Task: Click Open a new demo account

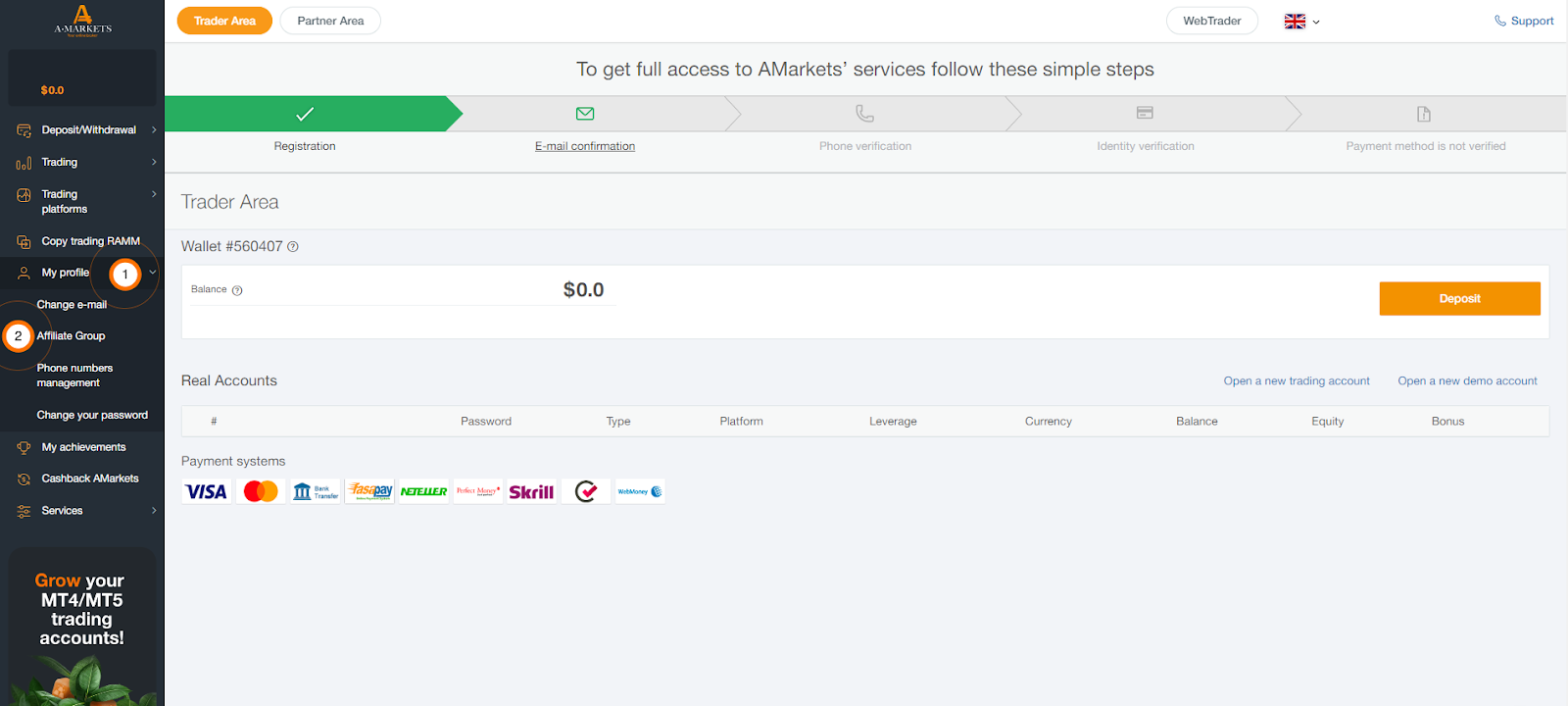Action: [1467, 381]
